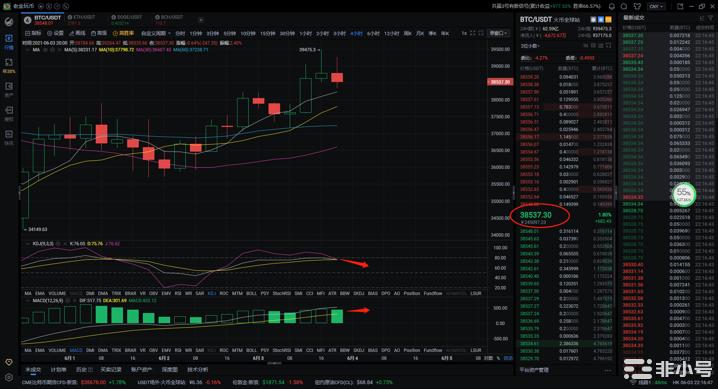
Task: Open the orange 周胜率 icon
Action: pyautogui.click(x=124, y=33)
